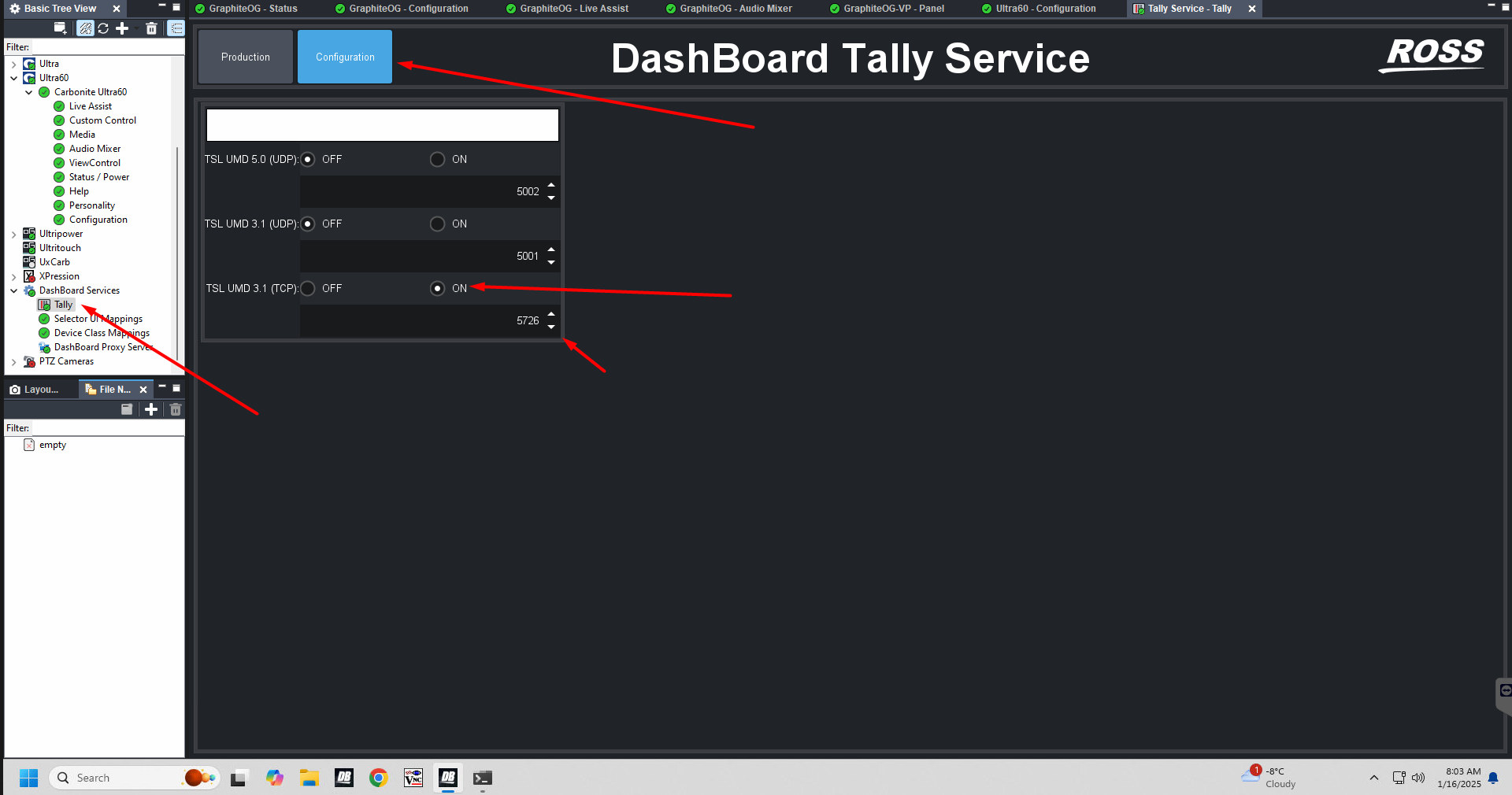This screenshot has height=795, width=1512.
Task: Click the Ultra device icon in tree
Action: coord(29,64)
